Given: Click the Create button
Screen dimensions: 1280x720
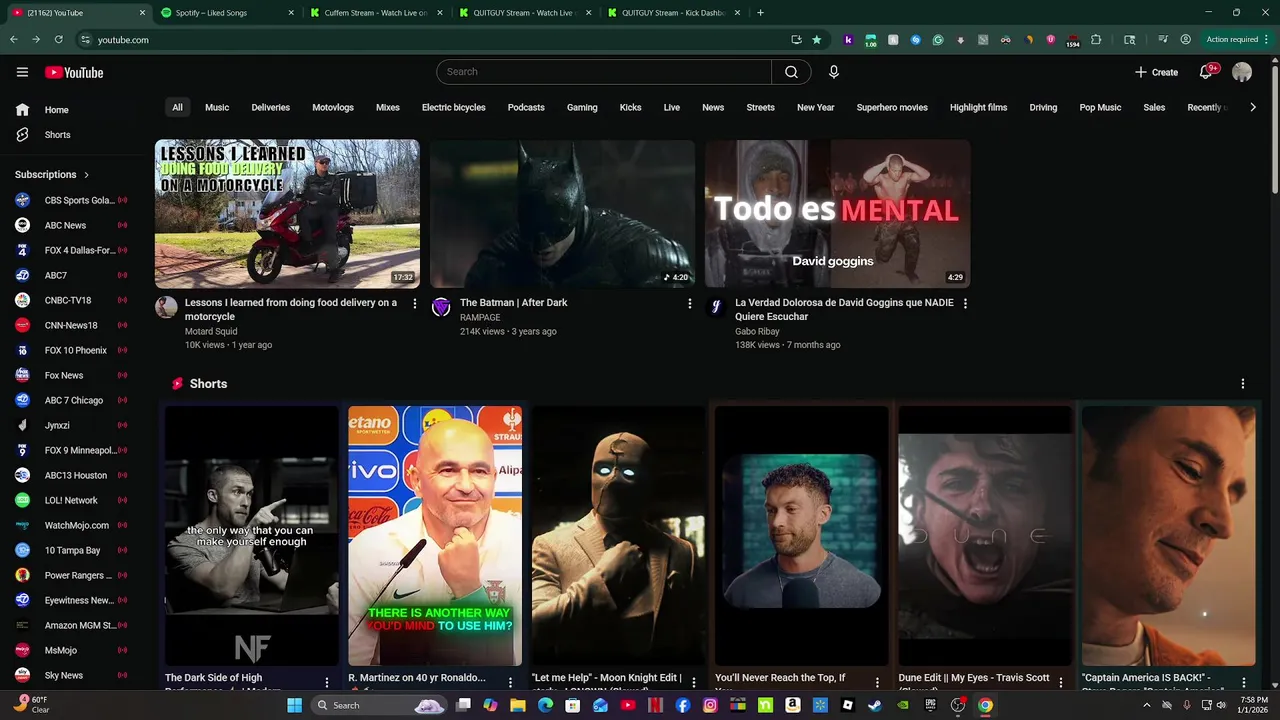Looking at the screenshot, I should [x=1157, y=72].
